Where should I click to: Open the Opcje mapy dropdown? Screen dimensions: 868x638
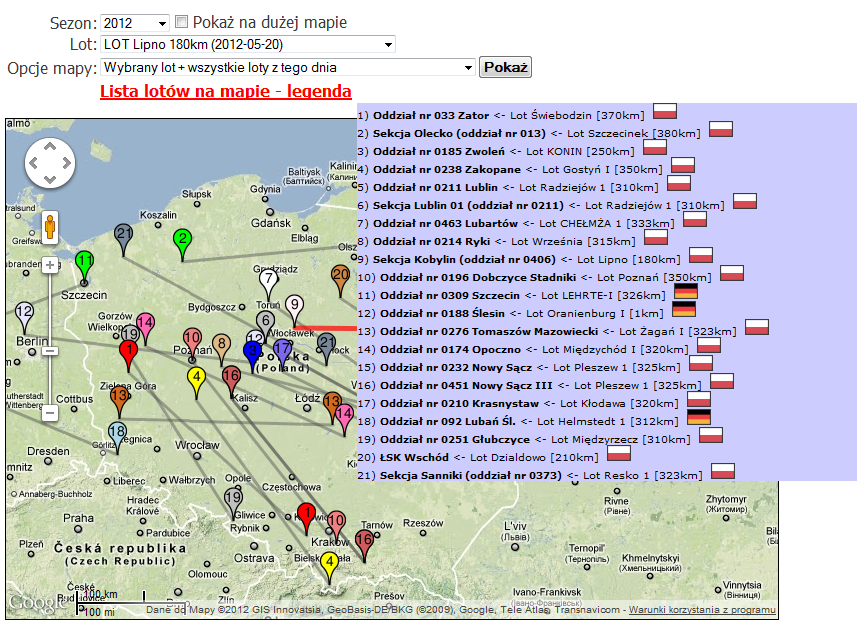(x=287, y=68)
